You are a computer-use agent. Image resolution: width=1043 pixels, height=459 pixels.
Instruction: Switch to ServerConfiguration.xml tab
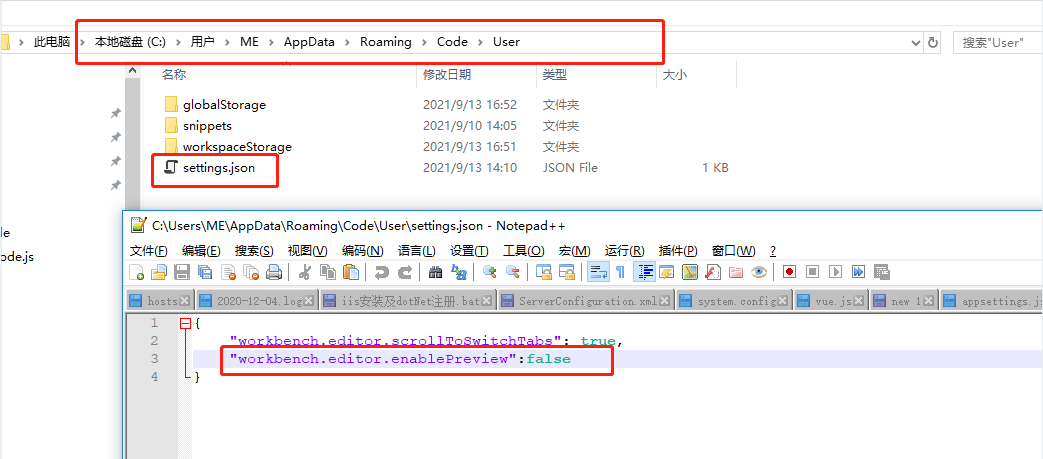click(x=586, y=301)
